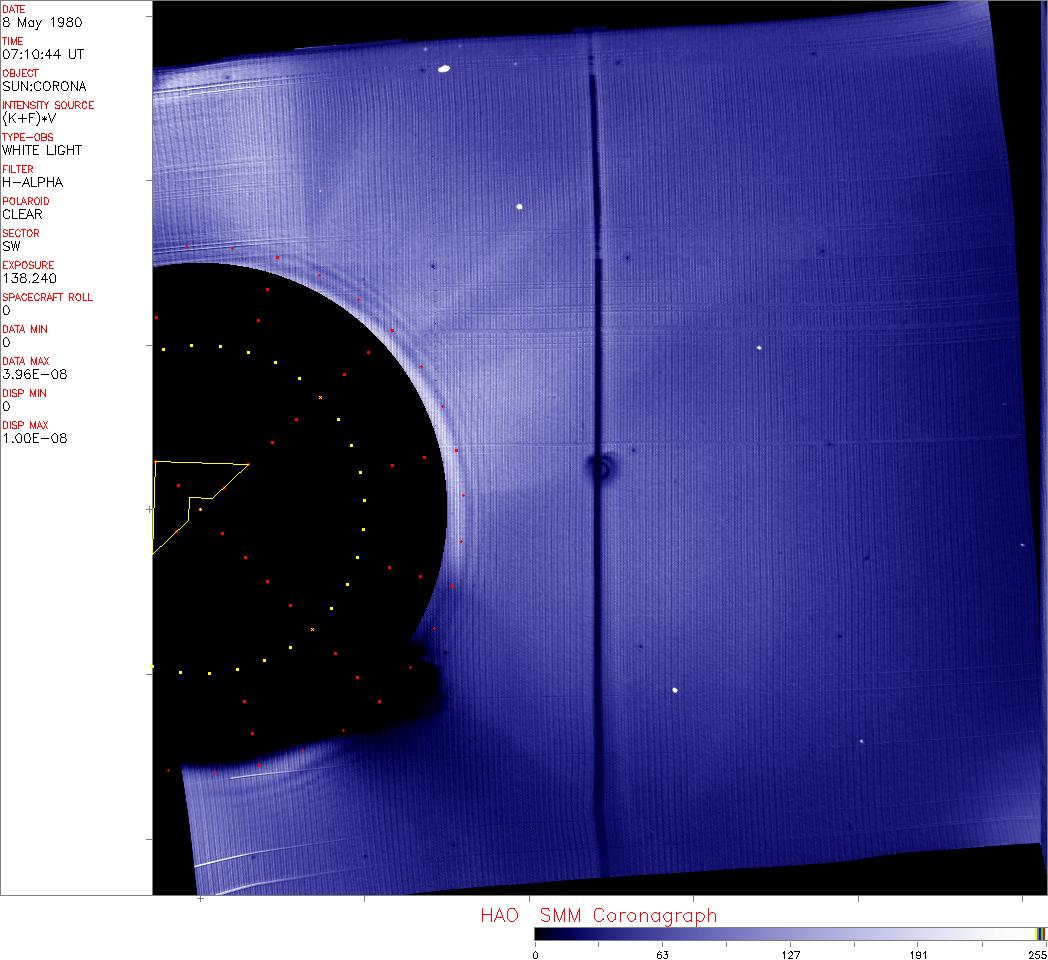Click the circular ring artifact on the dark vertical line
Screen dimensions: 1048x960
[x=601, y=468]
